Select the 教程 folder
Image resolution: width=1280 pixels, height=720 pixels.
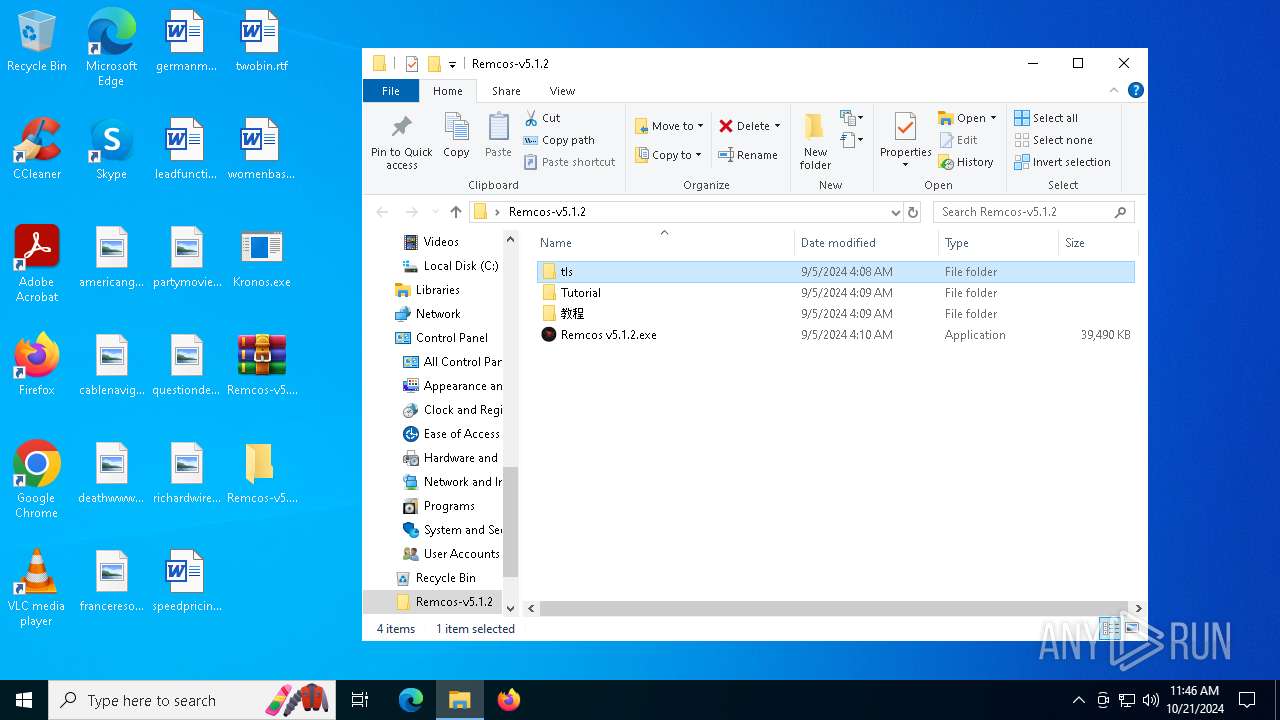click(835, 314)
